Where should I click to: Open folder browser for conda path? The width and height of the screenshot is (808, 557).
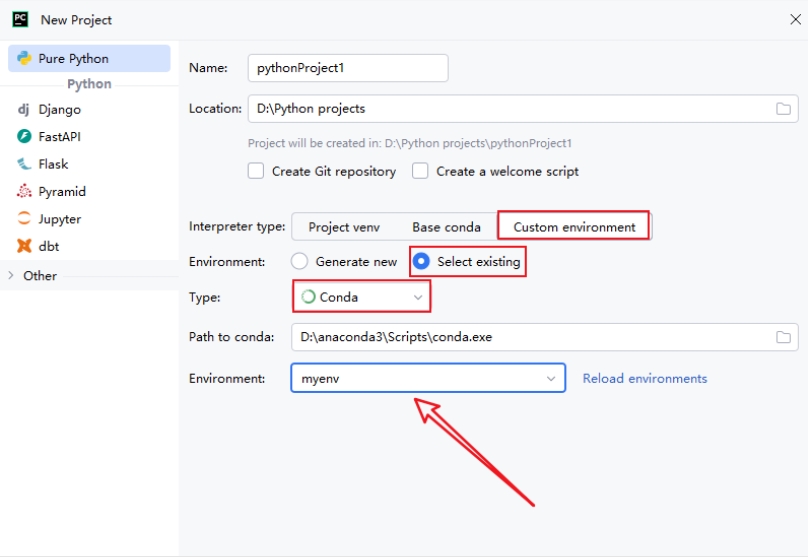click(x=783, y=337)
